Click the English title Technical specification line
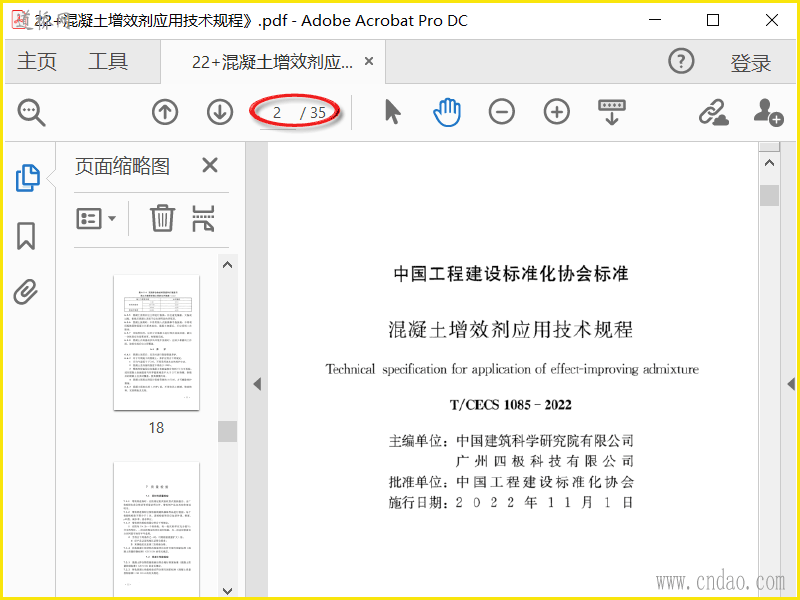 point(512,369)
